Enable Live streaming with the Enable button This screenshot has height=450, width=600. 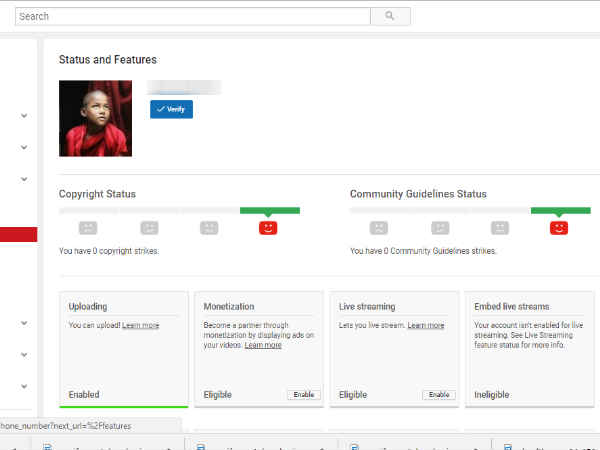[x=438, y=395]
